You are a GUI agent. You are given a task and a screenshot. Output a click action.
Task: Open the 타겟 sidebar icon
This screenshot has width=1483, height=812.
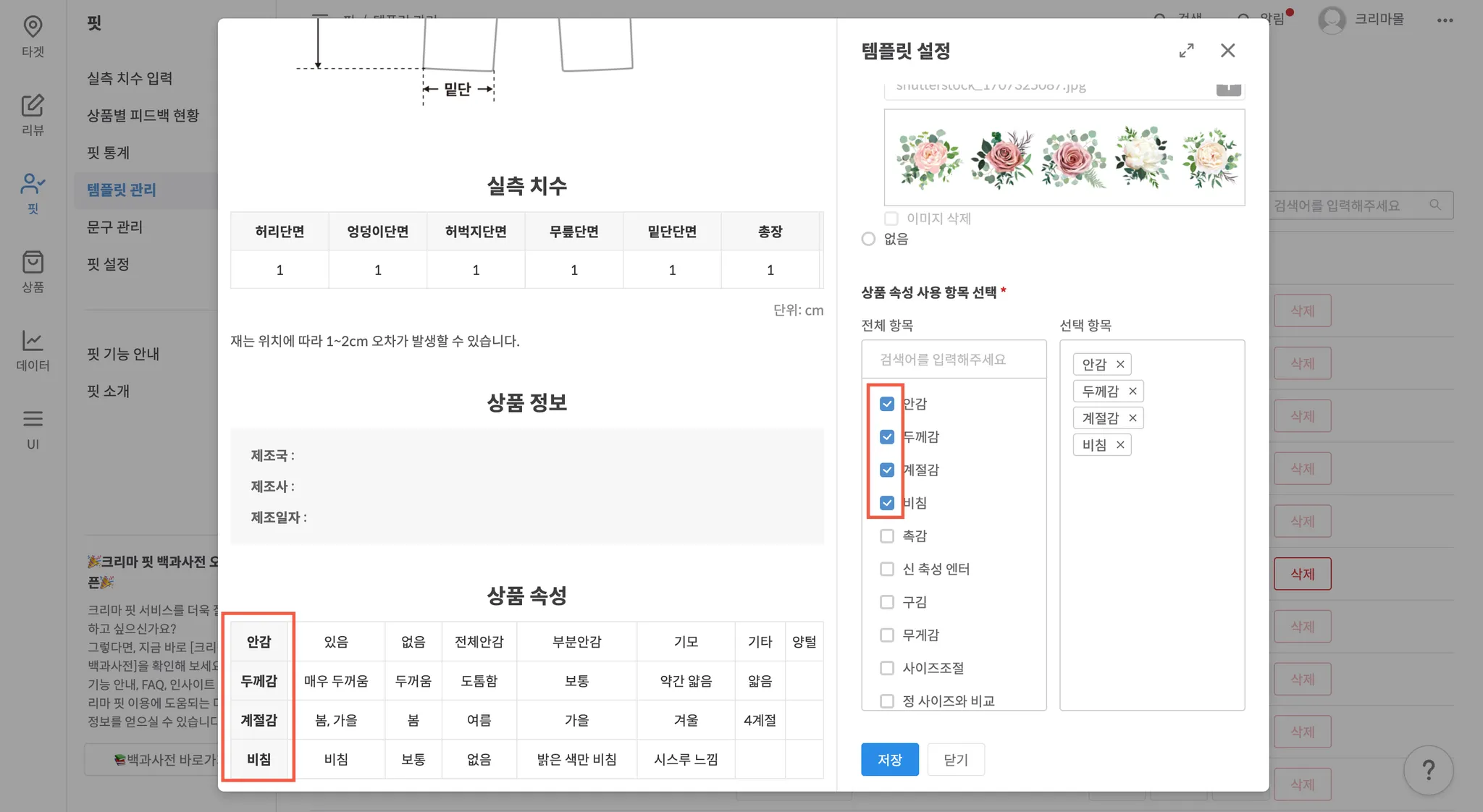tap(33, 28)
